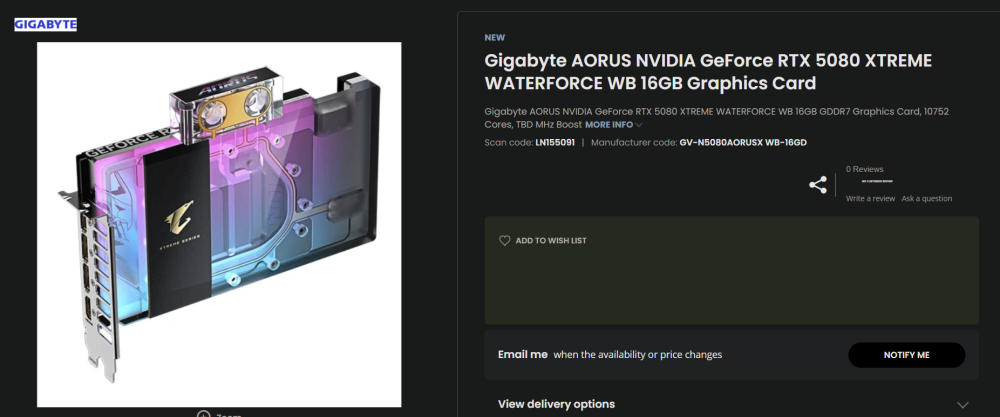Select manufacturer code GV-N5080AORUSX WB-16GD
Image resolution: width=1000 pixels, height=417 pixels.
tap(743, 142)
